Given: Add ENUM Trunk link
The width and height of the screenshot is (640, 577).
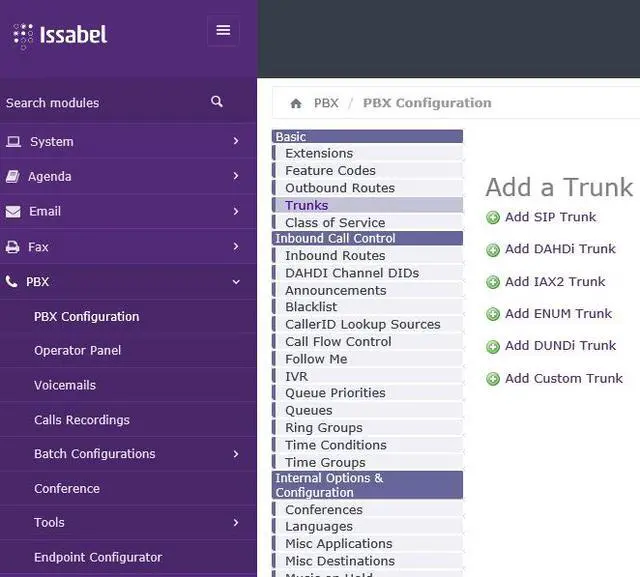Looking at the screenshot, I should click(558, 313).
